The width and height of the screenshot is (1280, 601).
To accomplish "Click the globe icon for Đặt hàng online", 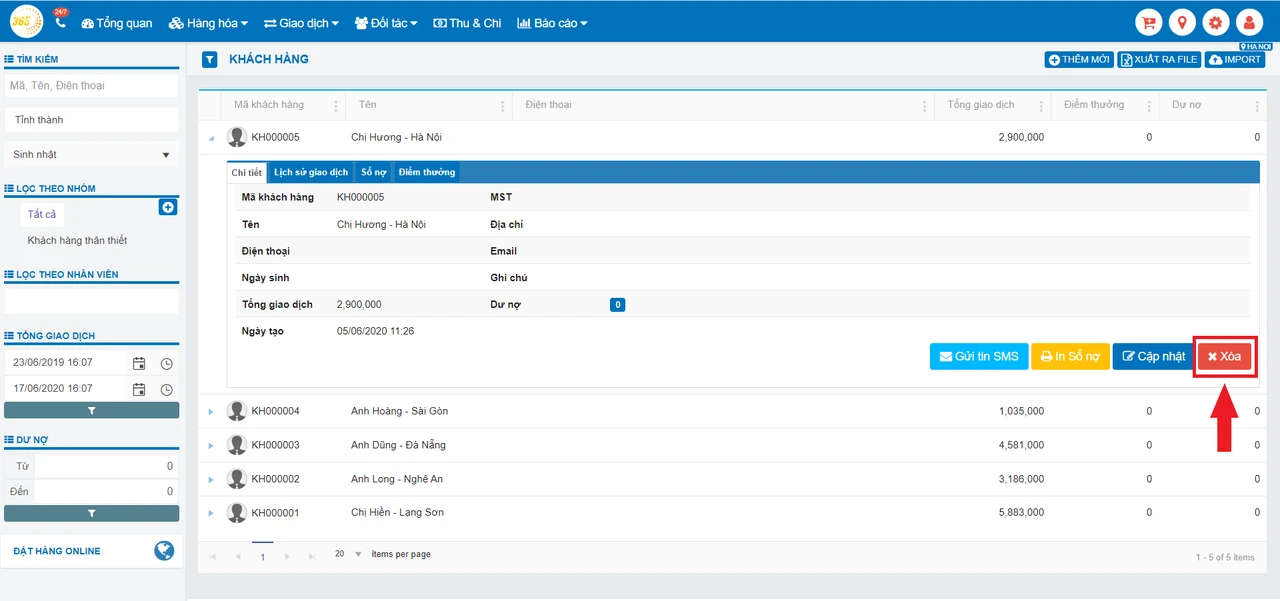I will (x=164, y=550).
